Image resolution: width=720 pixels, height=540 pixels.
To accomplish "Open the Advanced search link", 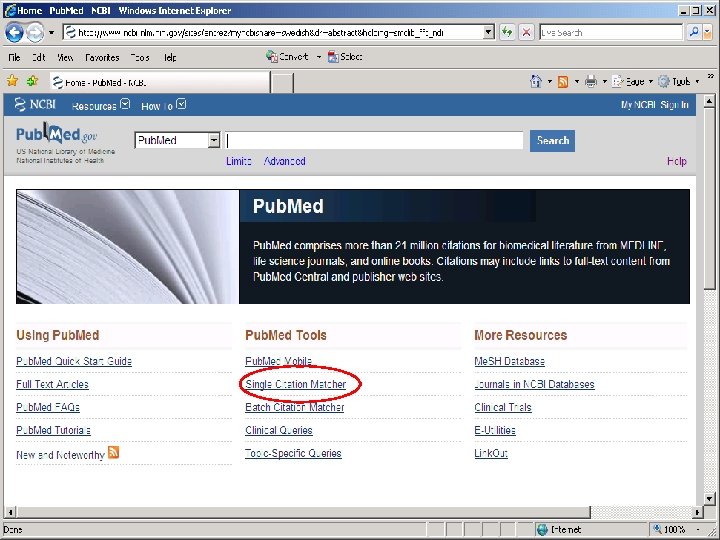I will [285, 161].
